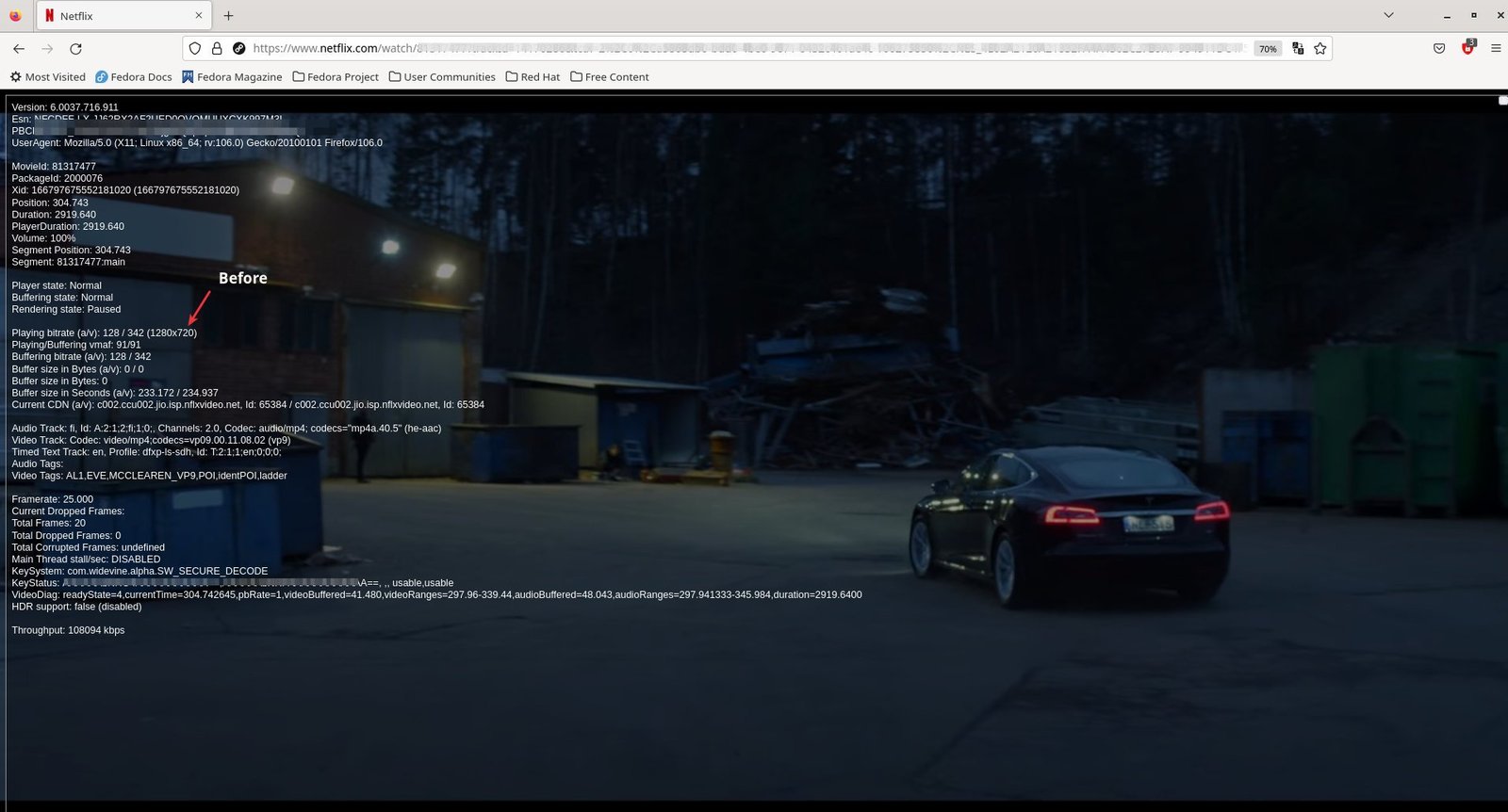Open the DRM permissions icon in address bar
The width and height of the screenshot is (1508, 812).
[238, 48]
